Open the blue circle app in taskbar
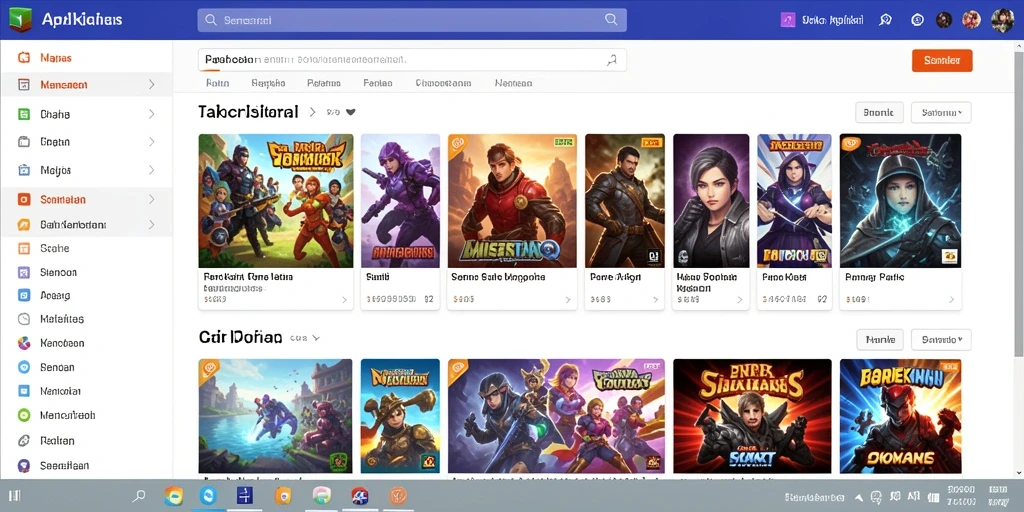 click(x=209, y=496)
